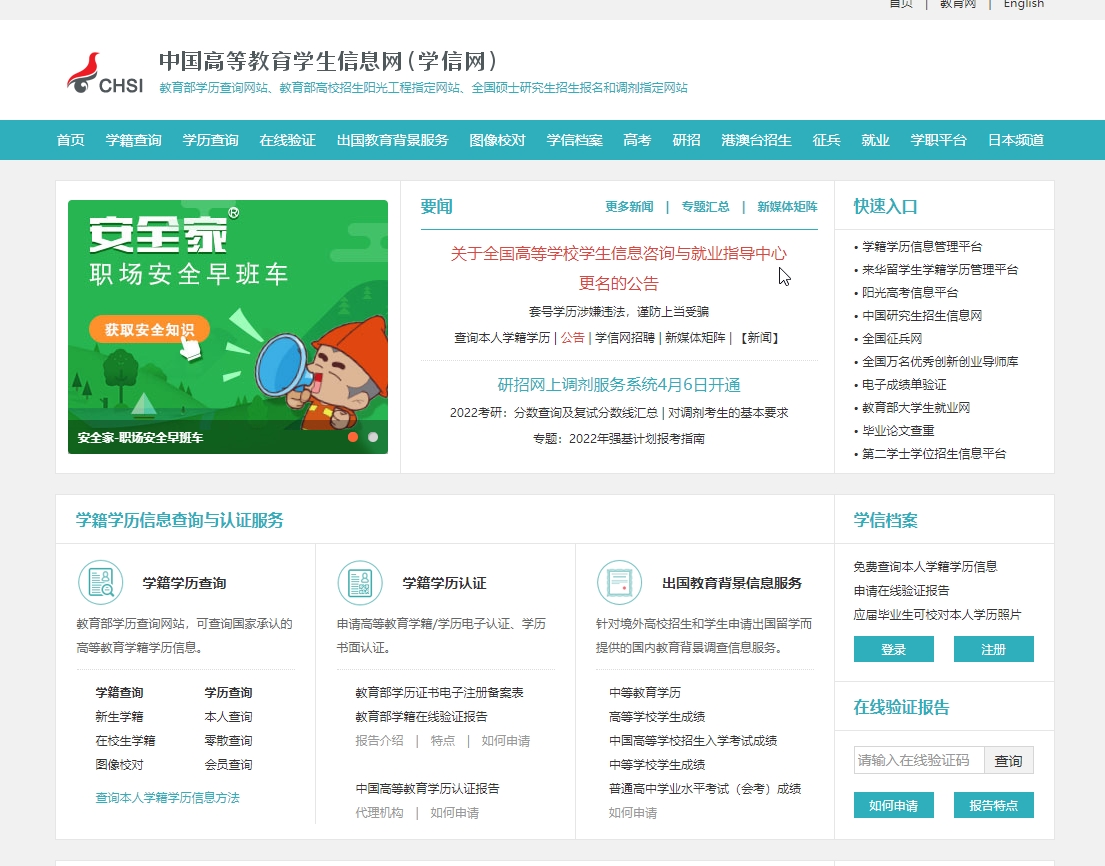This screenshot has height=866, width=1105.
Task: Open 征兵 navigation item
Action: (826, 140)
